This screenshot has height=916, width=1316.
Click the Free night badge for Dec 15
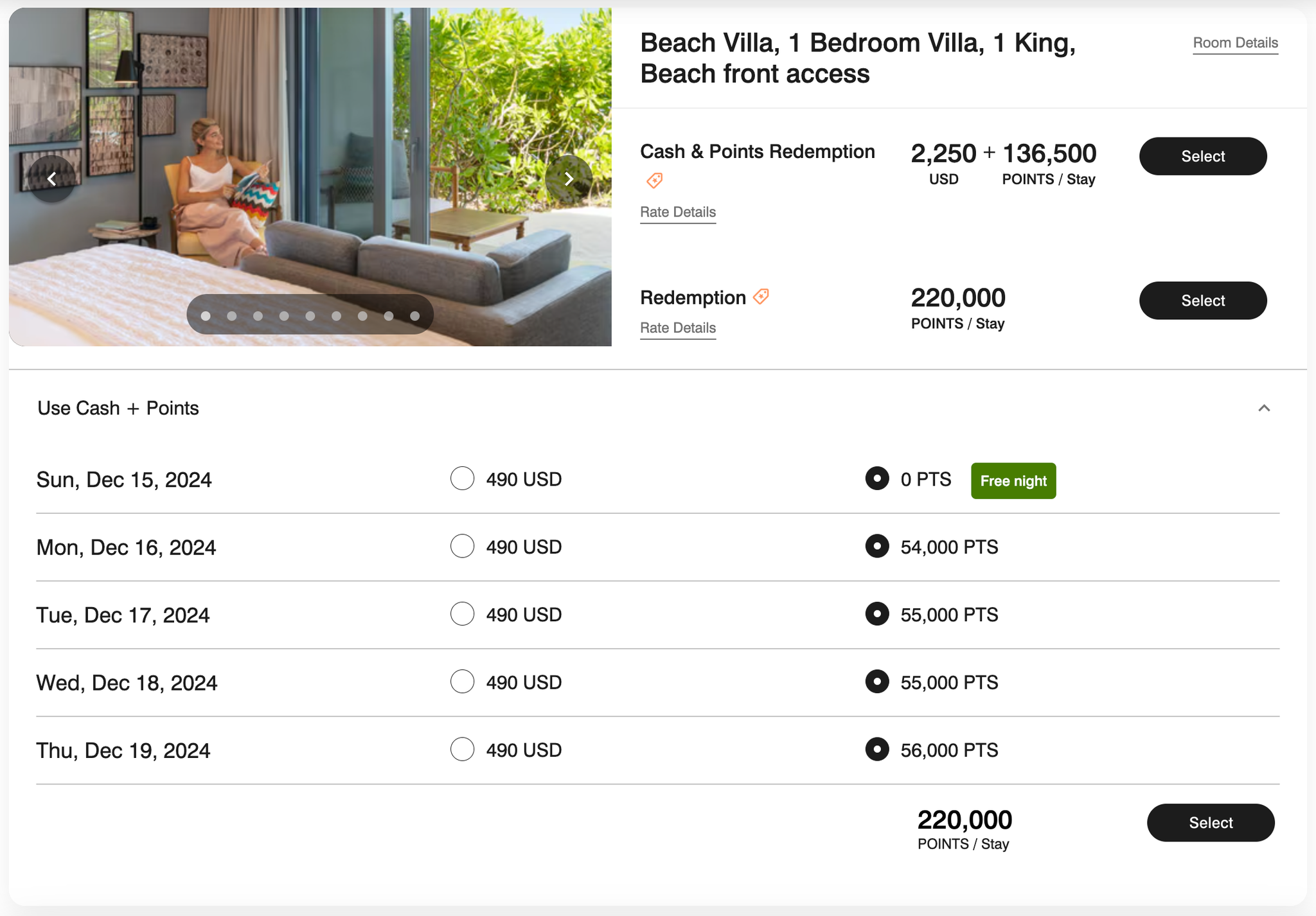tap(1013, 480)
